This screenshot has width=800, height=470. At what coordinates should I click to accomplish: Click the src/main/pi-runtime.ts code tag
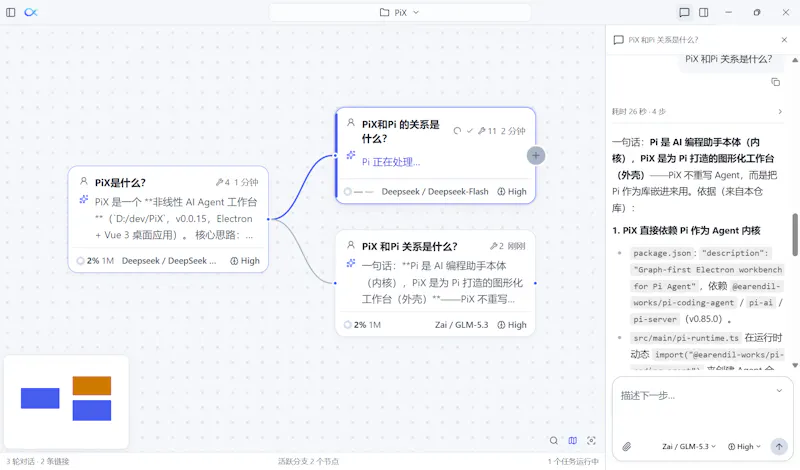click(686, 338)
